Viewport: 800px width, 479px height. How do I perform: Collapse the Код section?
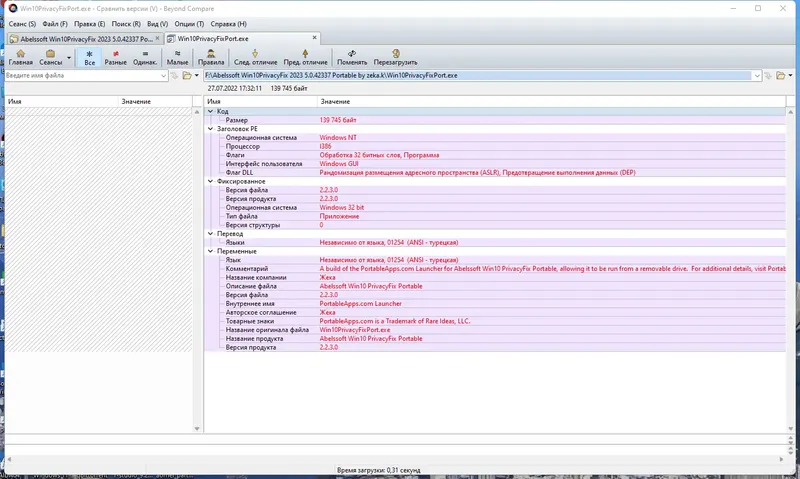point(210,111)
